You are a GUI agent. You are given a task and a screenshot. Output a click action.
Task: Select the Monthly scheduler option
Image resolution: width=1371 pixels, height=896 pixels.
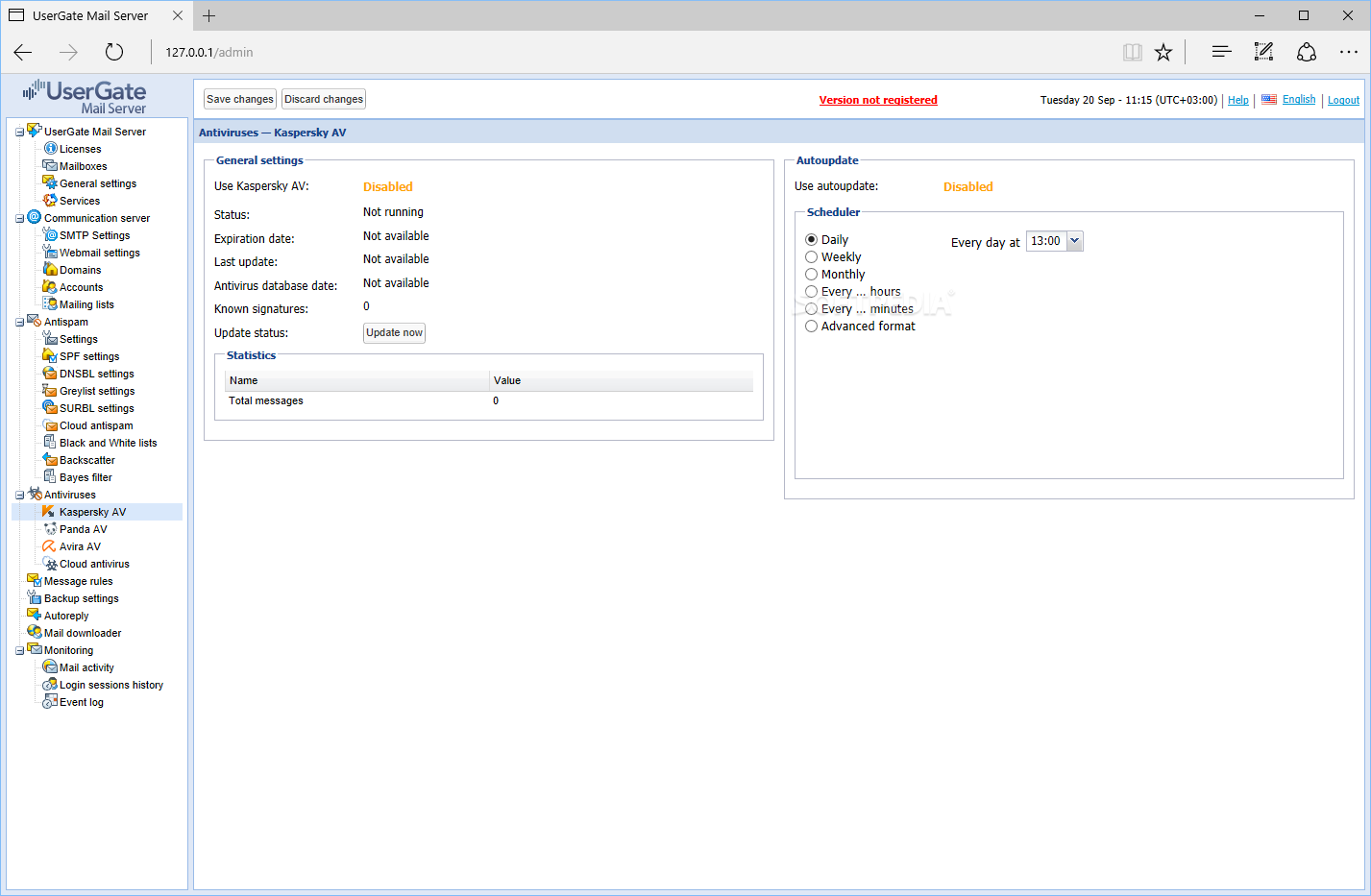tap(812, 275)
